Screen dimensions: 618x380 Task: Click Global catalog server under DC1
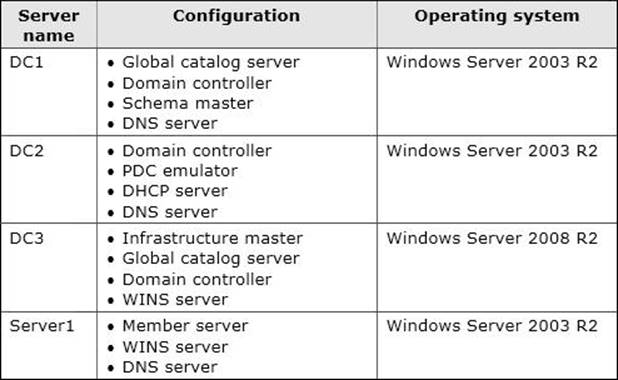coord(211,63)
